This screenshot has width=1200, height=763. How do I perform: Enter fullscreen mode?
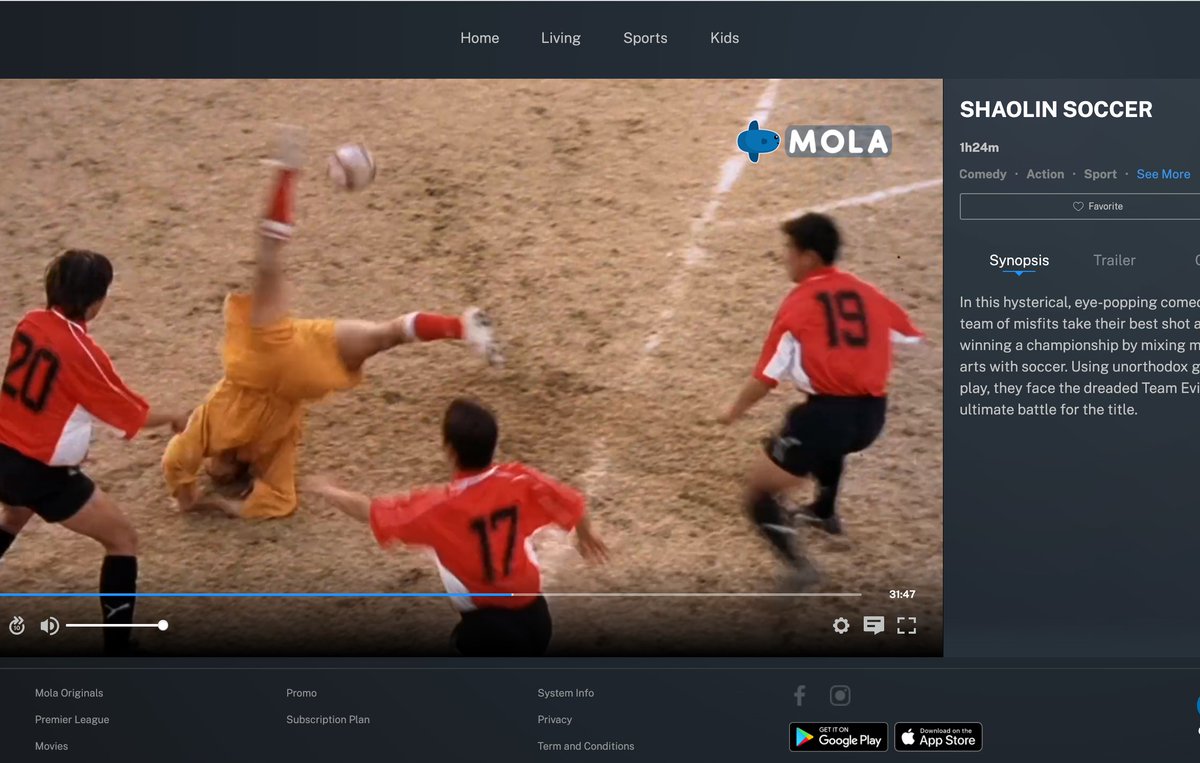coord(907,626)
